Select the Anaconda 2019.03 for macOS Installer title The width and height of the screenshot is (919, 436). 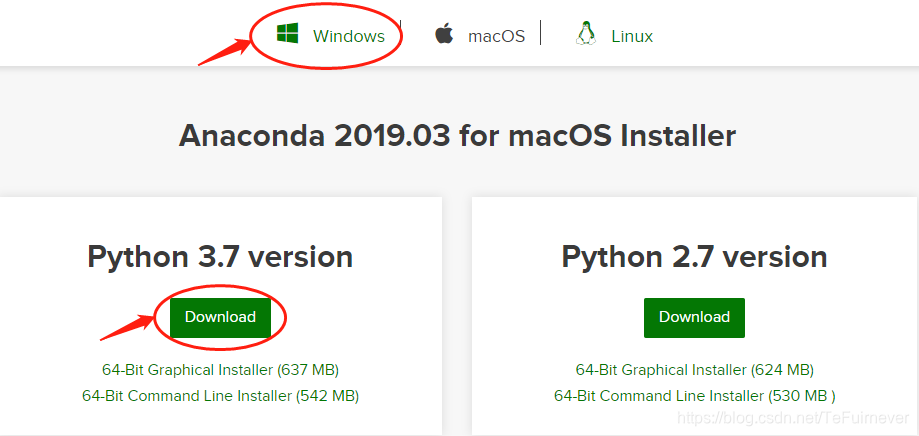tap(457, 136)
